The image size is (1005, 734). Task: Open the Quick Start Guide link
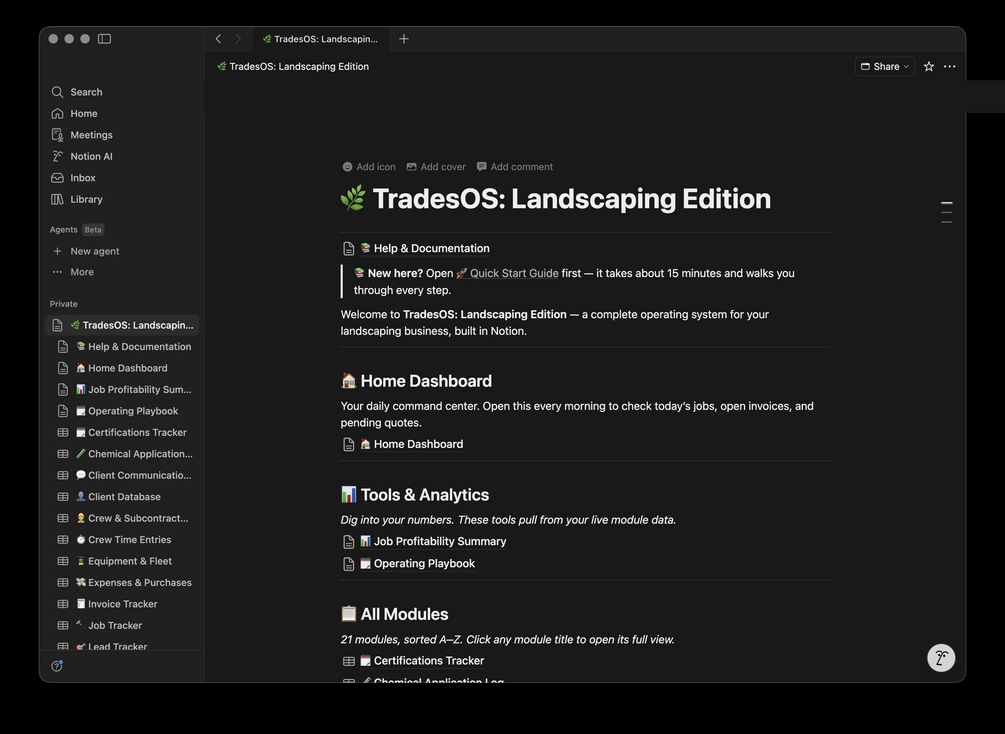click(x=507, y=273)
